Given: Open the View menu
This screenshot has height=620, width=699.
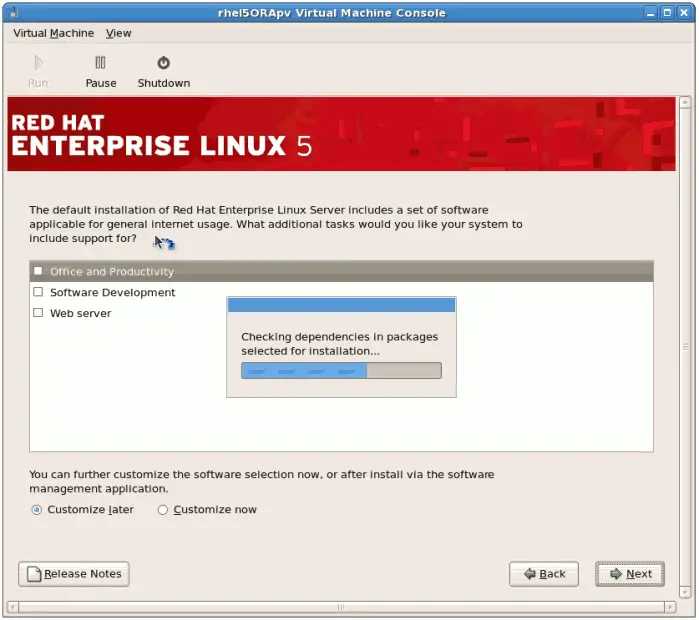Looking at the screenshot, I should pyautogui.click(x=119, y=33).
